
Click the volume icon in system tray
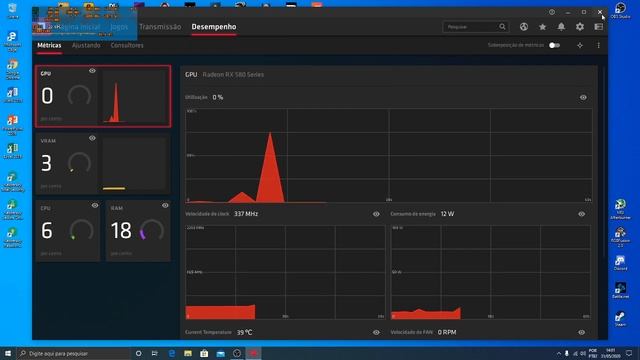[583, 353]
